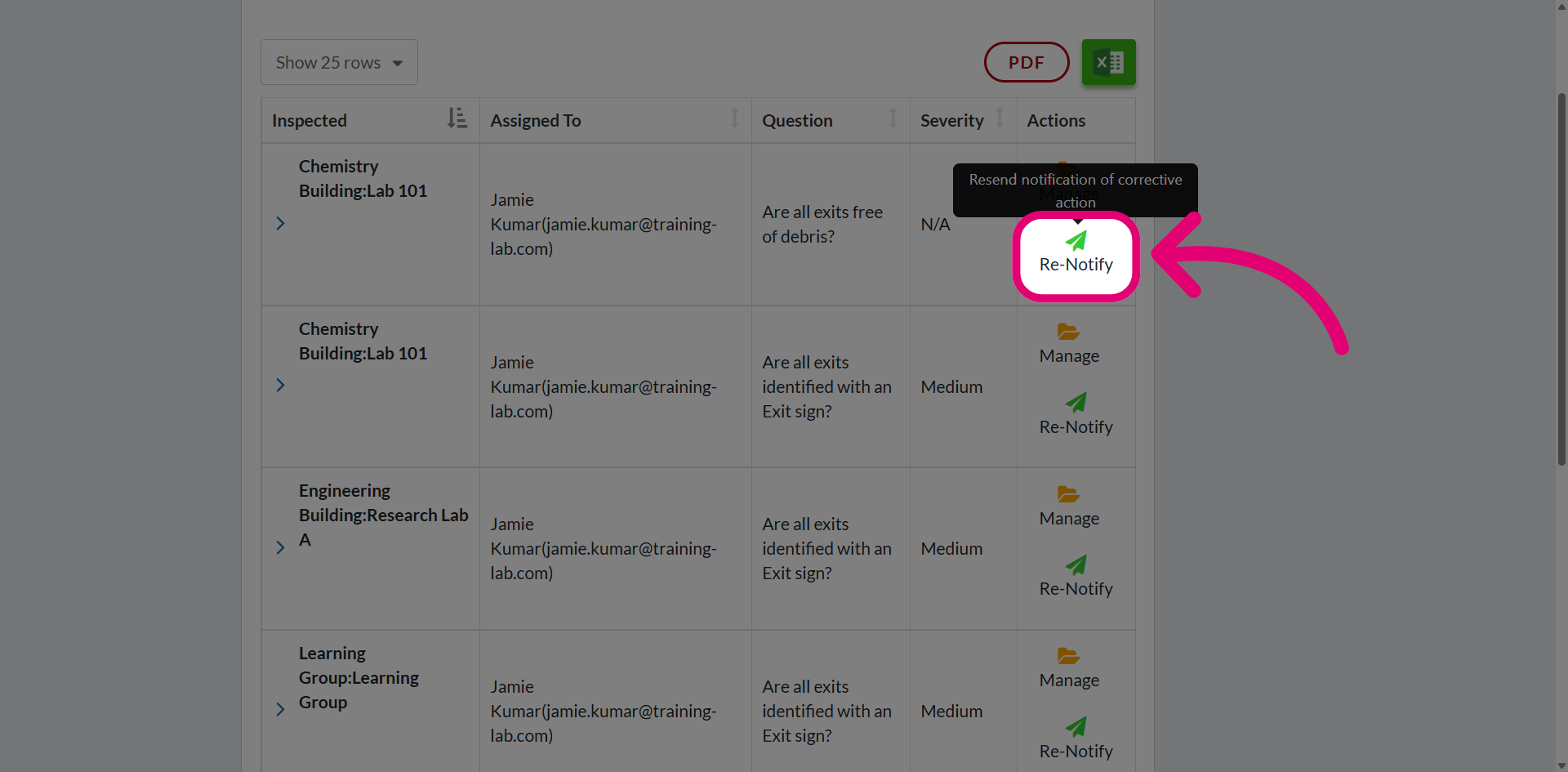The image size is (1568, 772).
Task: Open the Show 25 rows dropdown
Action: click(x=339, y=62)
